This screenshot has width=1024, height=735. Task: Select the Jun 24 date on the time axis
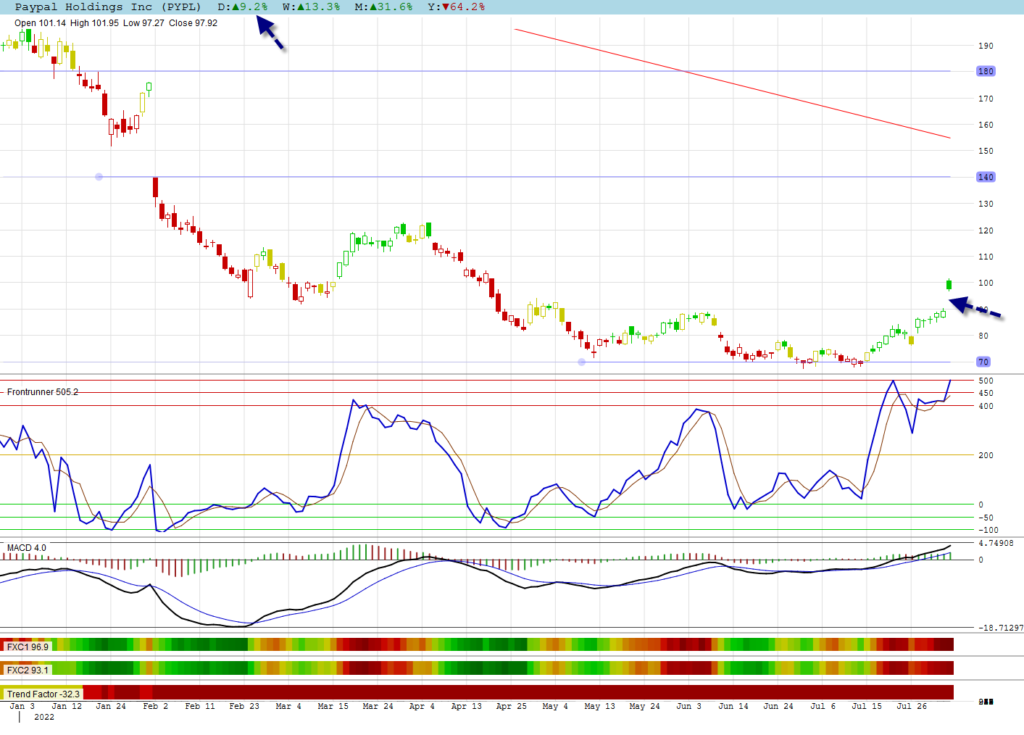coord(778,706)
